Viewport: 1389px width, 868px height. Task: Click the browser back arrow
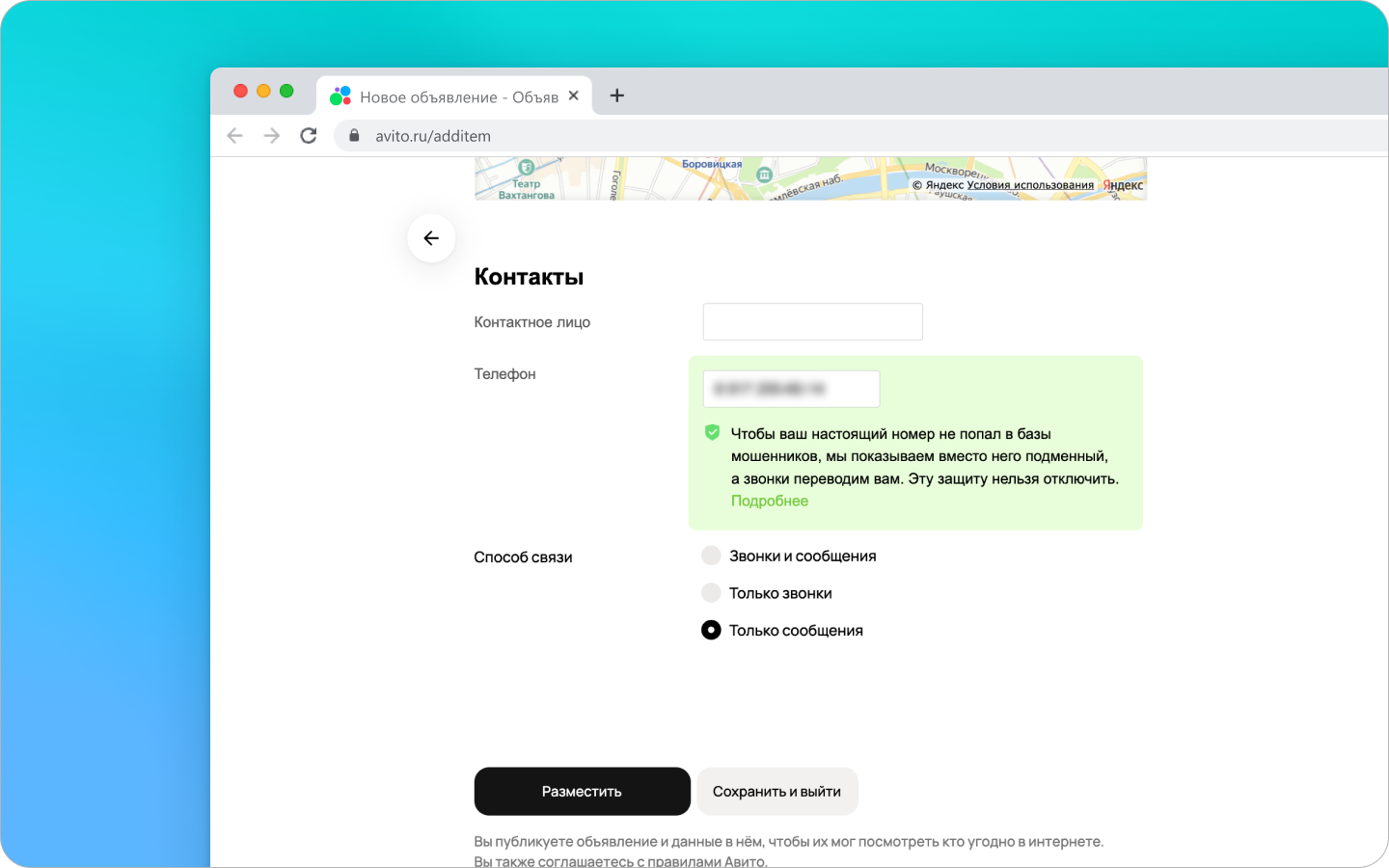coord(234,136)
